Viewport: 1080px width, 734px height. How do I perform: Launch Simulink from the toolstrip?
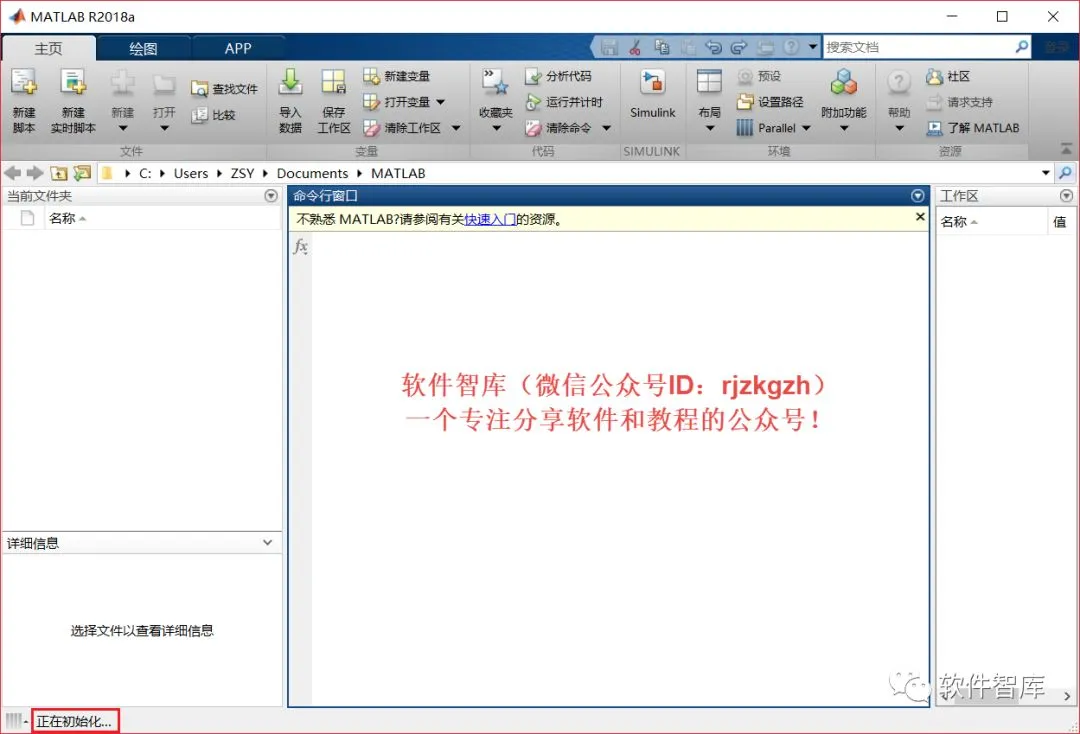pyautogui.click(x=652, y=94)
